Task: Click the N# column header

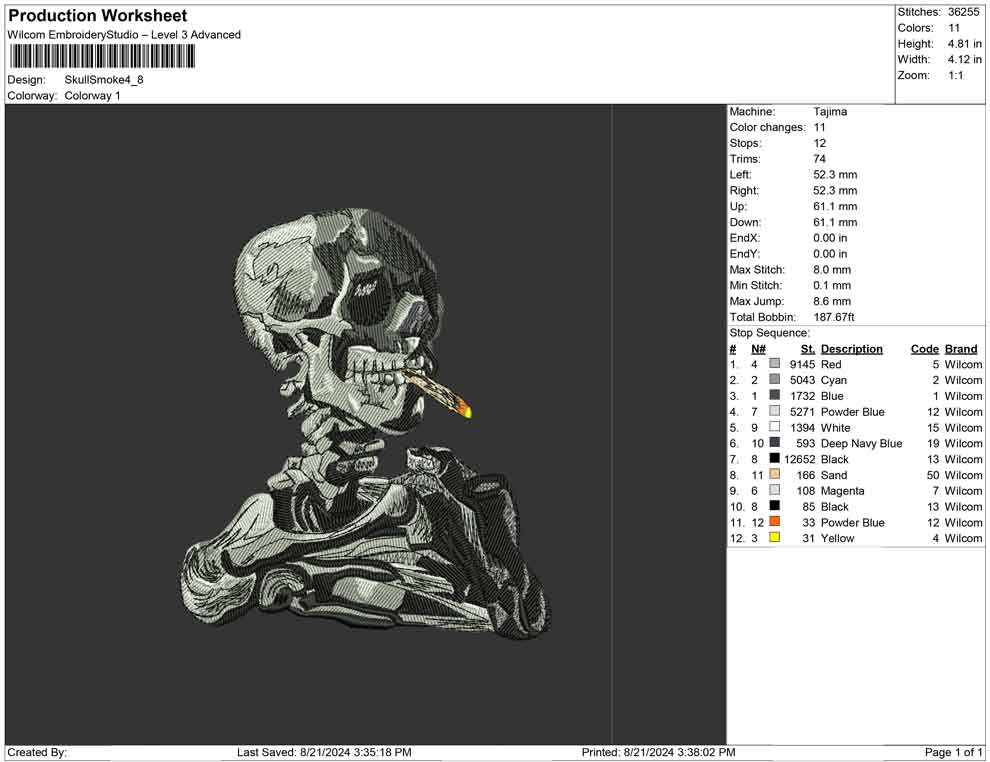Action: [758, 348]
